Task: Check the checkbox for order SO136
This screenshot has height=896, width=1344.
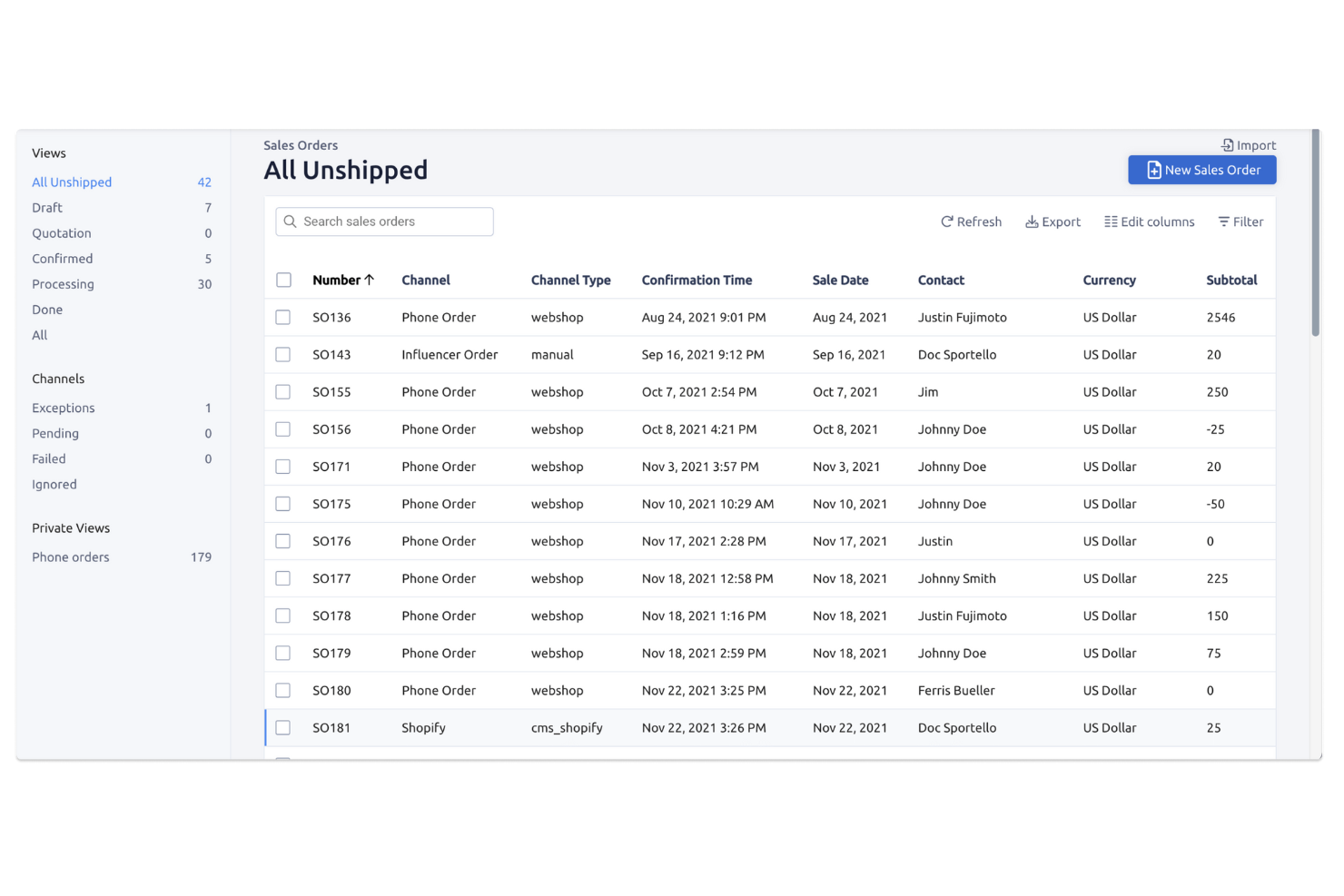Action: coord(282,317)
